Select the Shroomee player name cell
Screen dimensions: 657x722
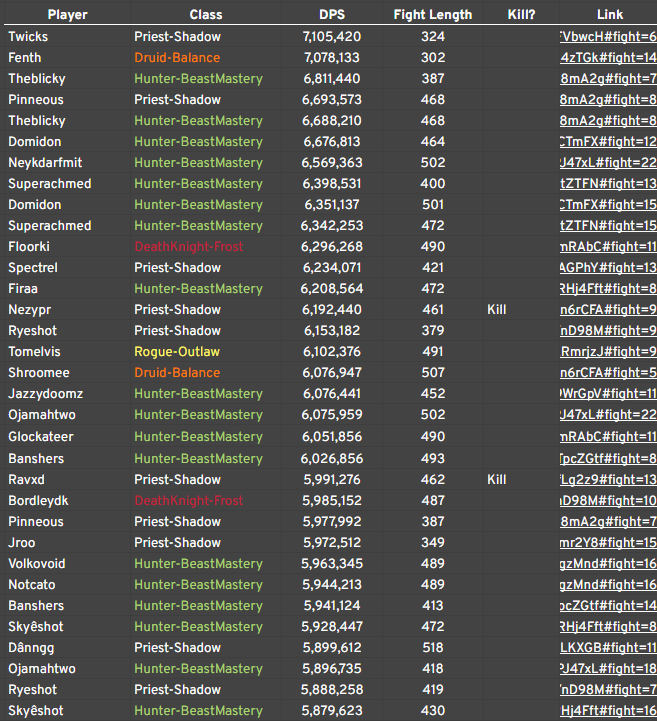[x=39, y=373]
